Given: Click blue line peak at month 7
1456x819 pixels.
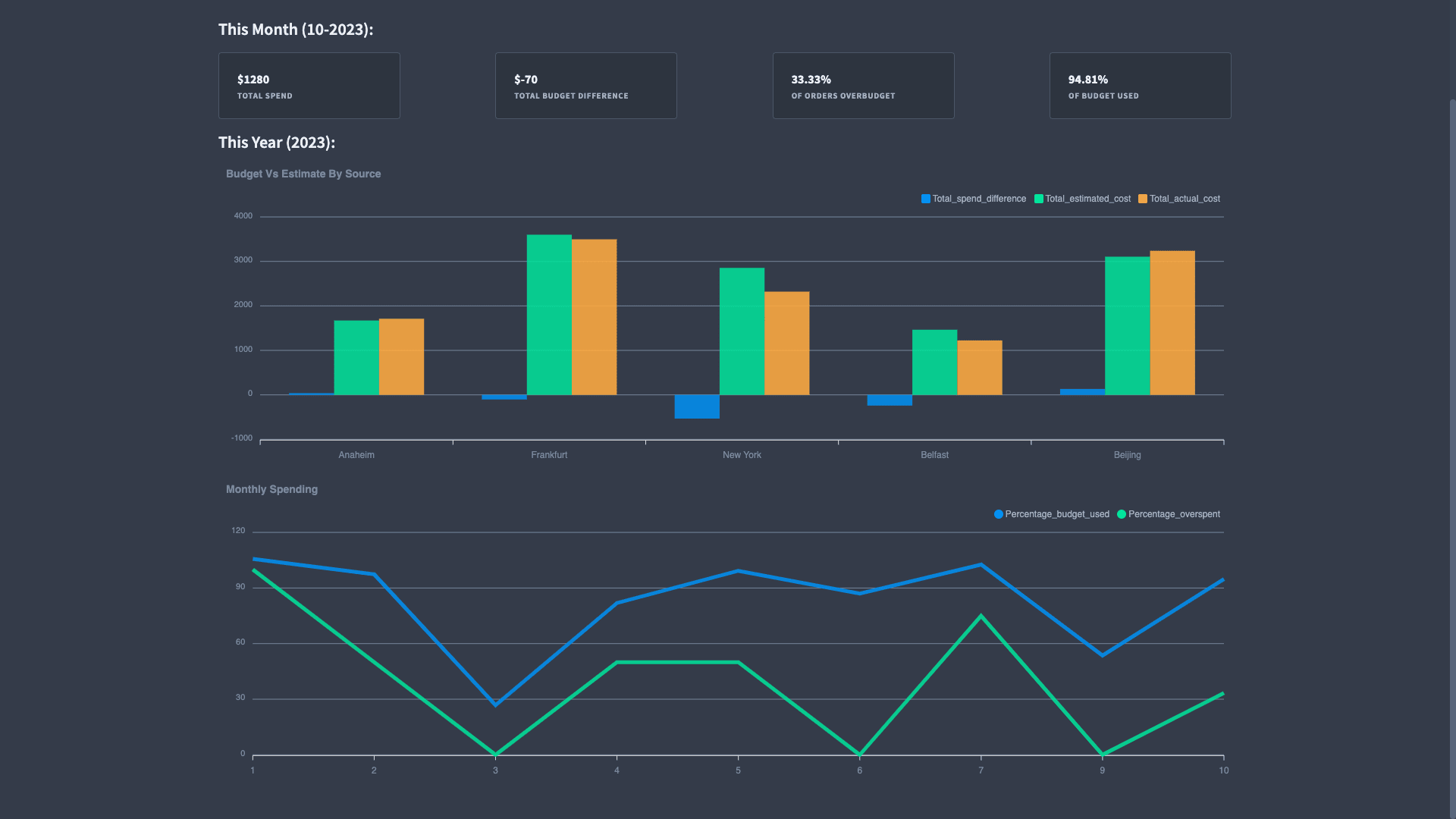Looking at the screenshot, I should tap(981, 565).
